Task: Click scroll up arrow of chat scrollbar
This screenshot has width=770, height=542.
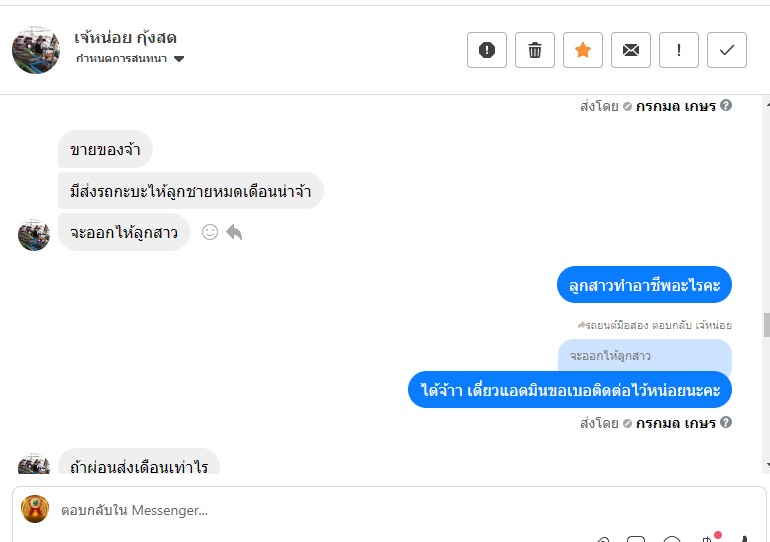Action: pyautogui.click(x=767, y=104)
